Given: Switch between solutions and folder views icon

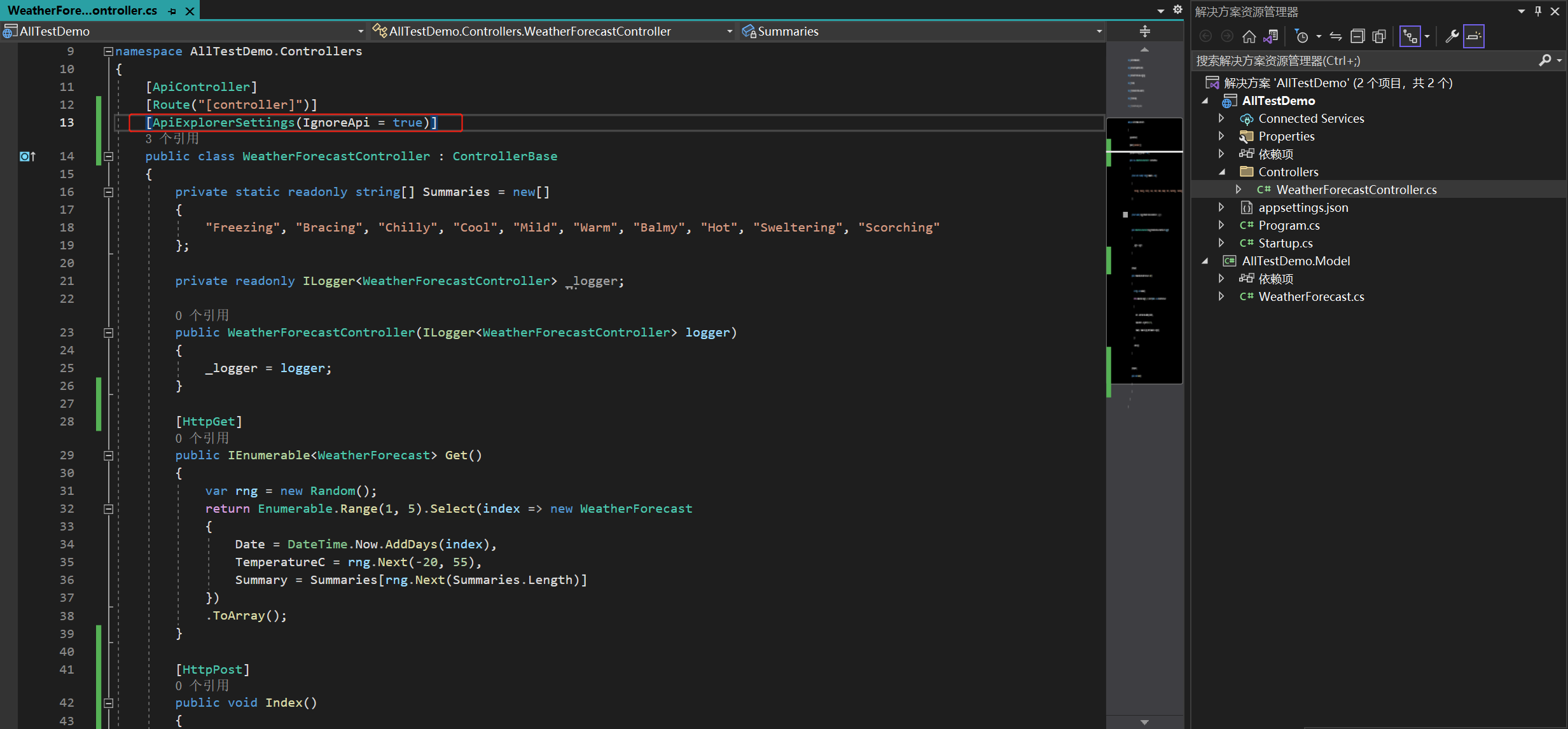Looking at the screenshot, I should click(x=1271, y=36).
